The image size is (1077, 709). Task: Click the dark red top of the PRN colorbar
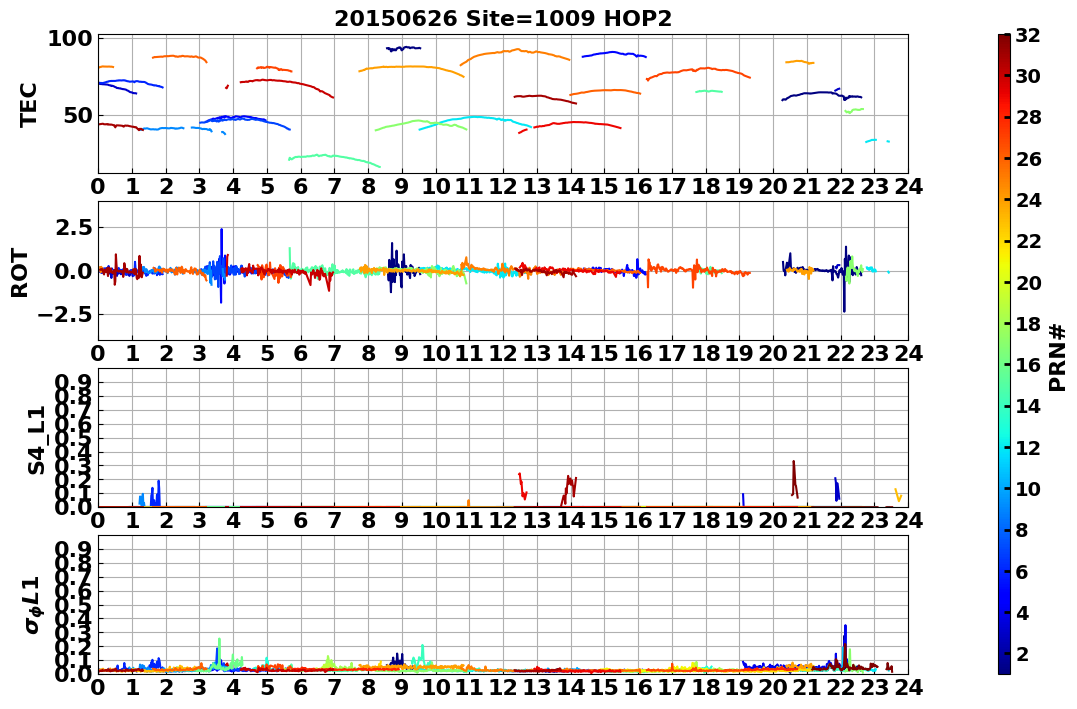(x=1004, y=40)
